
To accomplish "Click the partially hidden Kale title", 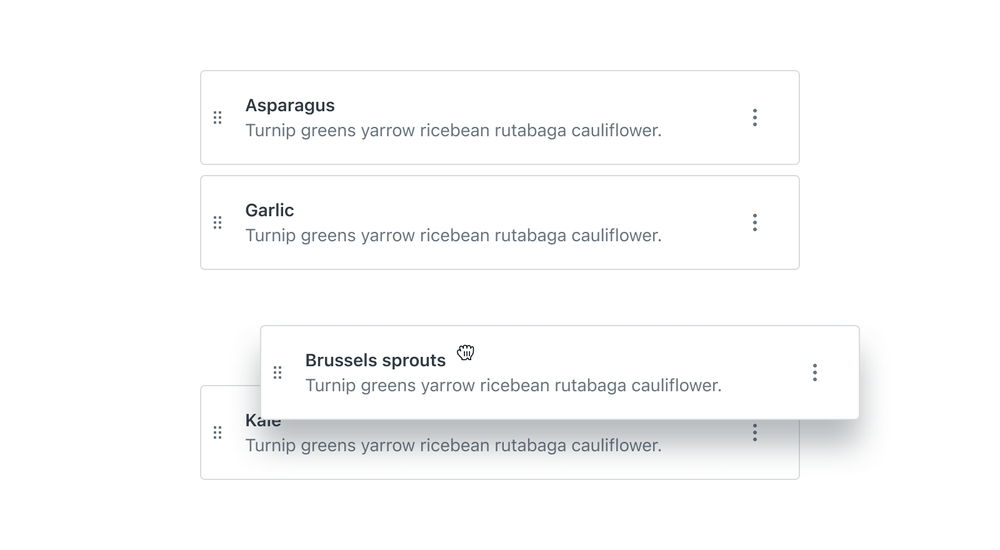I will click(263, 423).
